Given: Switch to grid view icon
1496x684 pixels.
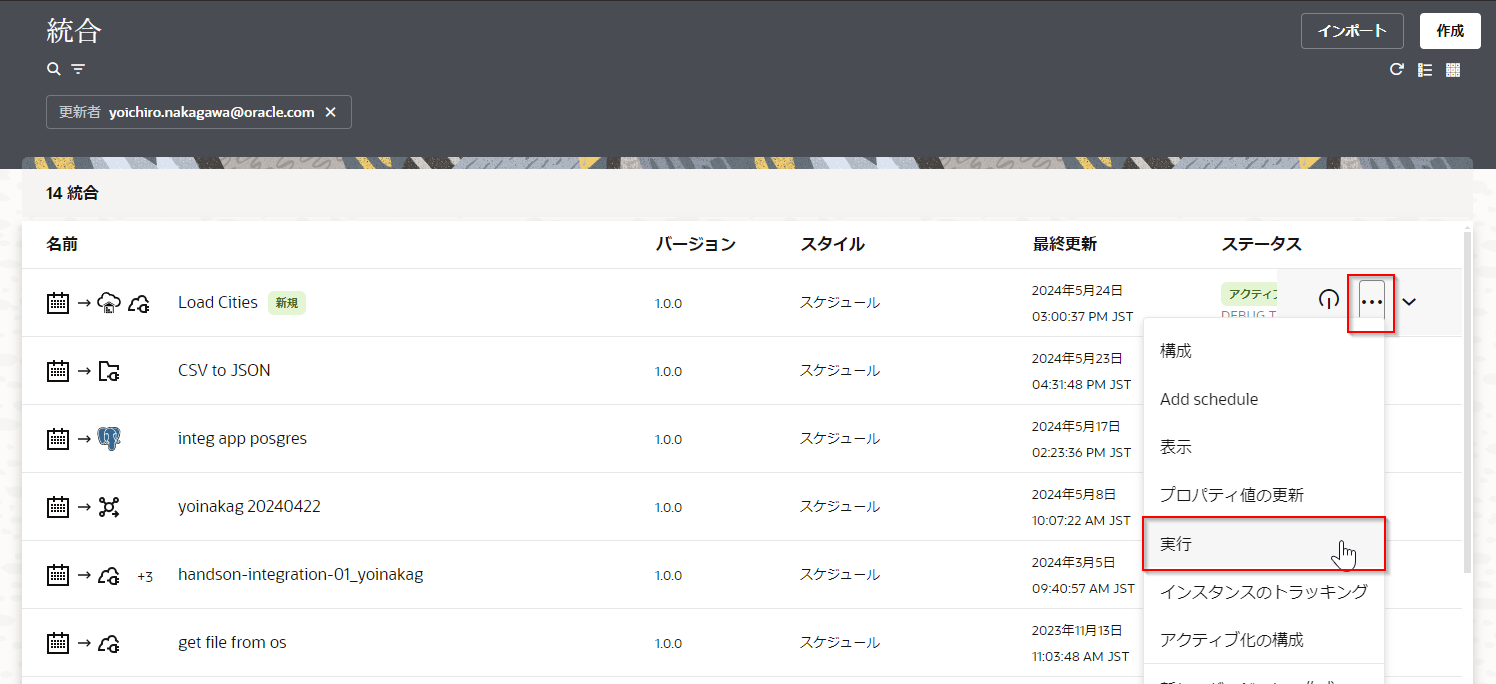Looking at the screenshot, I should pyautogui.click(x=1453, y=70).
